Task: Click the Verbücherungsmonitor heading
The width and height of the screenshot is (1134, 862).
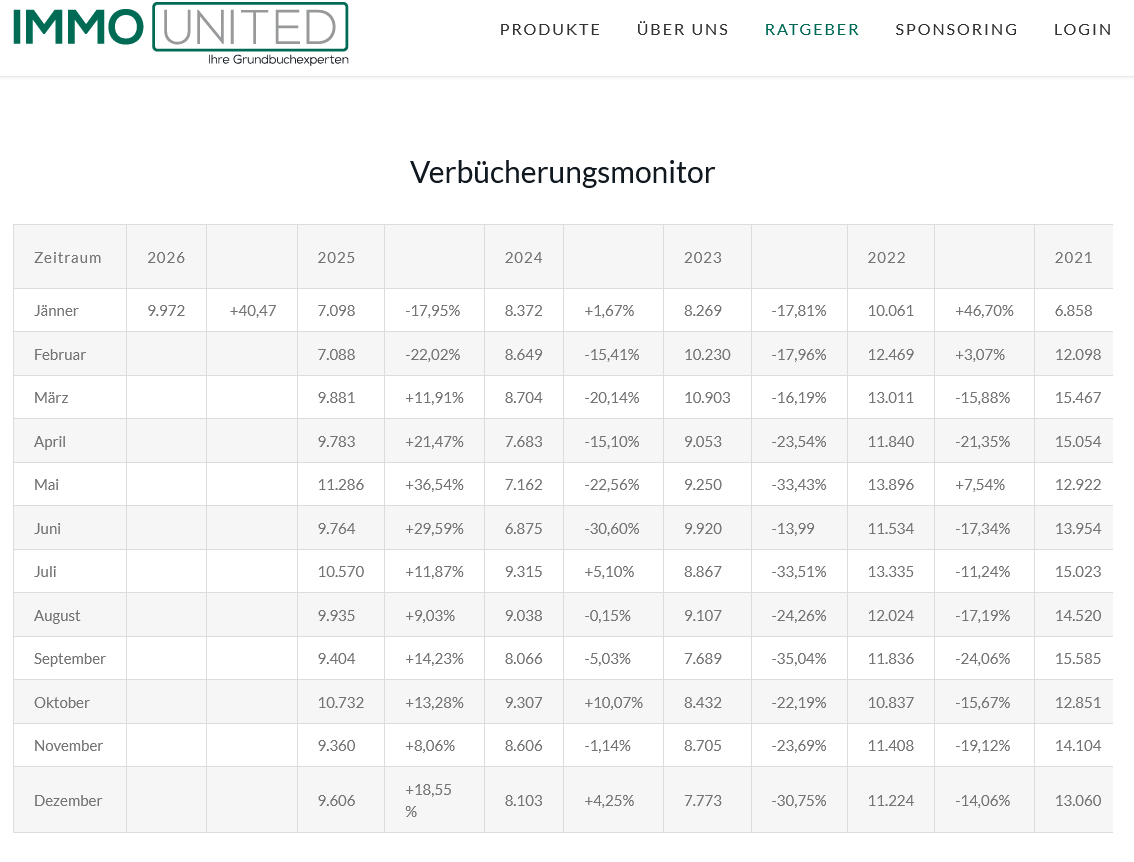Action: click(x=562, y=173)
